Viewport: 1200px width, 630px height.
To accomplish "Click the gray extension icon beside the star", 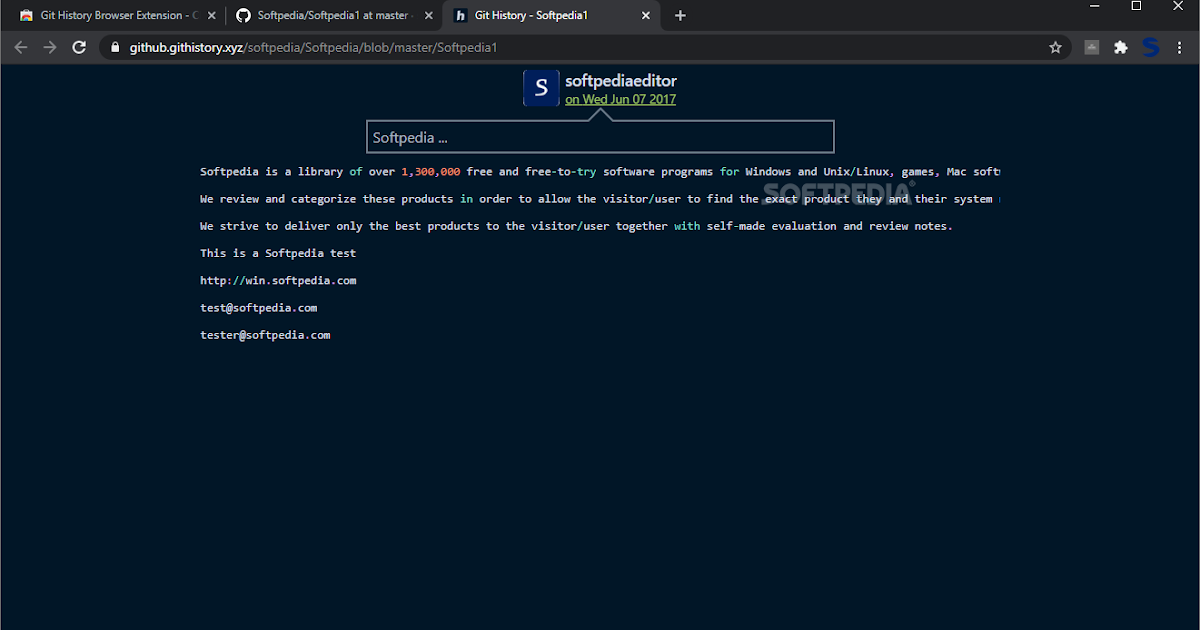I will (x=1092, y=47).
